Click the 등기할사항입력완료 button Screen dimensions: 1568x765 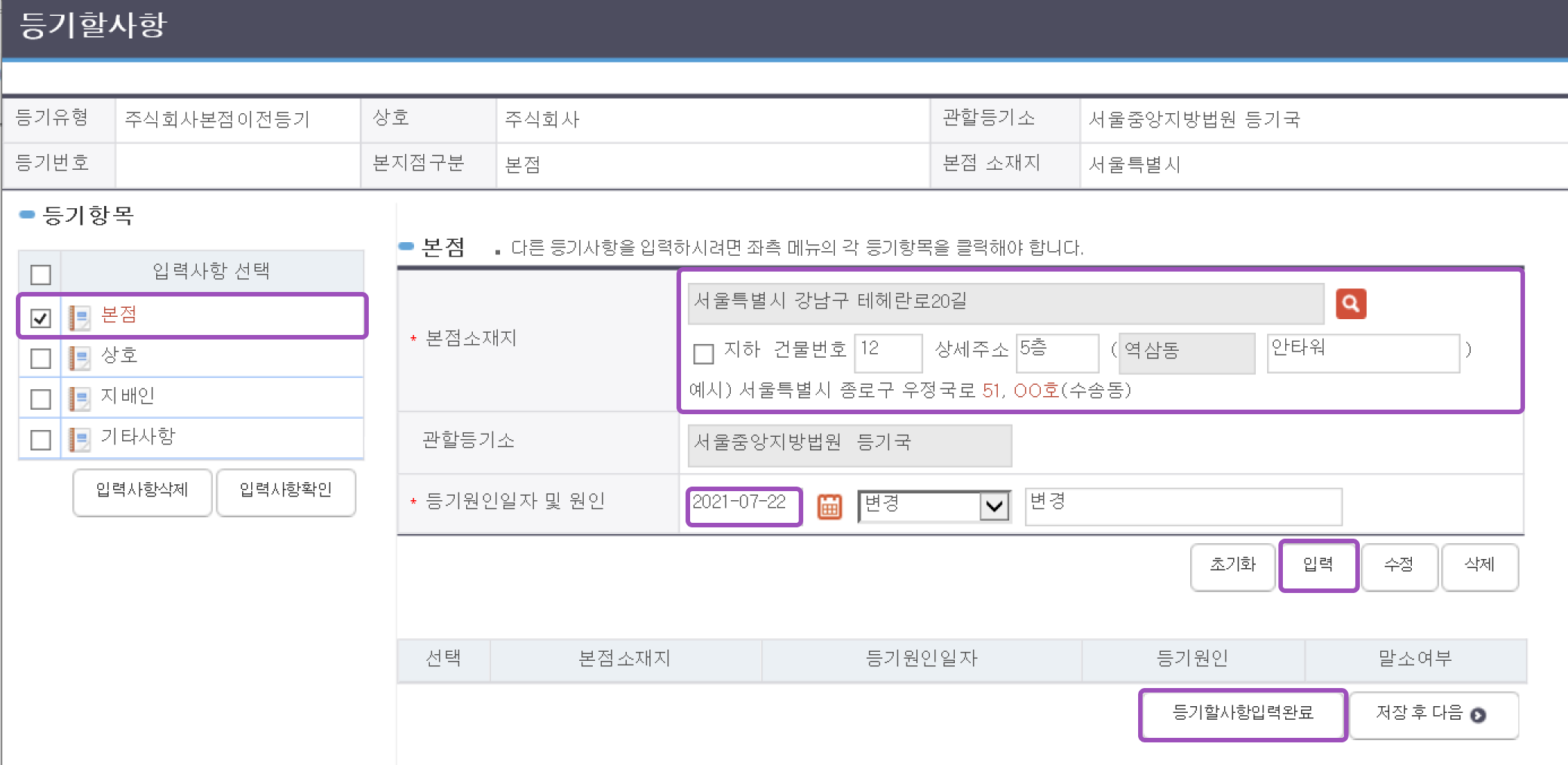[x=1242, y=713]
